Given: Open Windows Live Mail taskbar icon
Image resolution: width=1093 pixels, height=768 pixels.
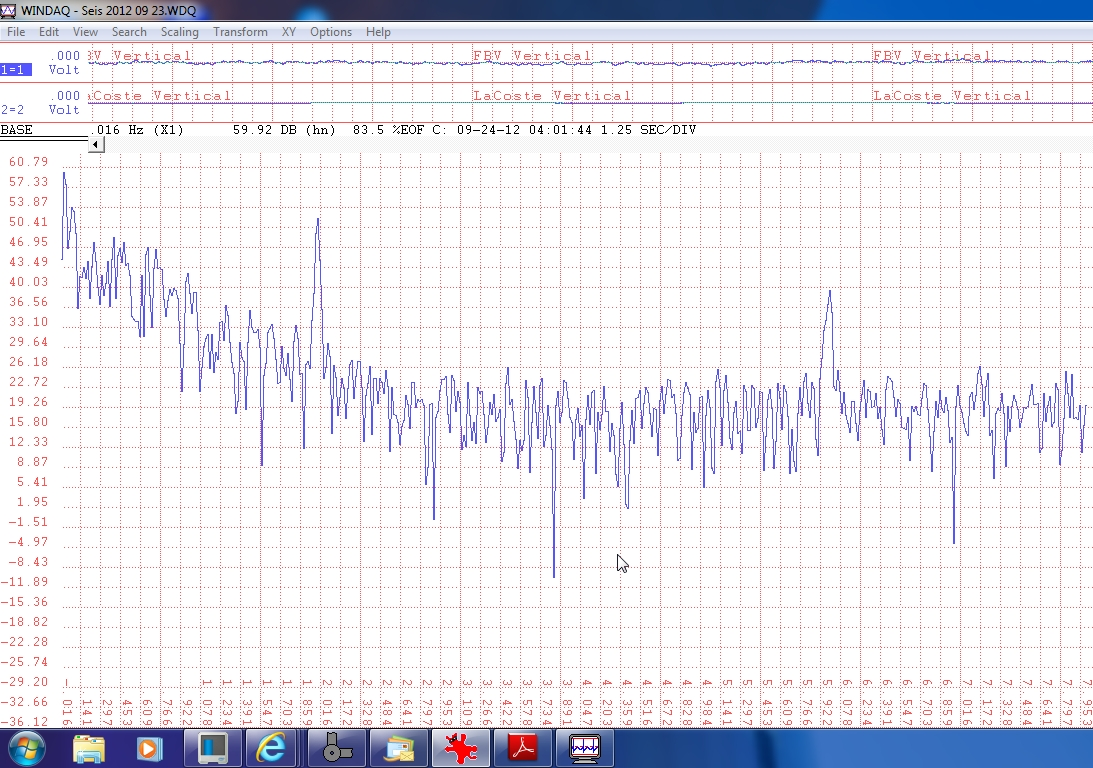Looking at the screenshot, I should point(398,749).
